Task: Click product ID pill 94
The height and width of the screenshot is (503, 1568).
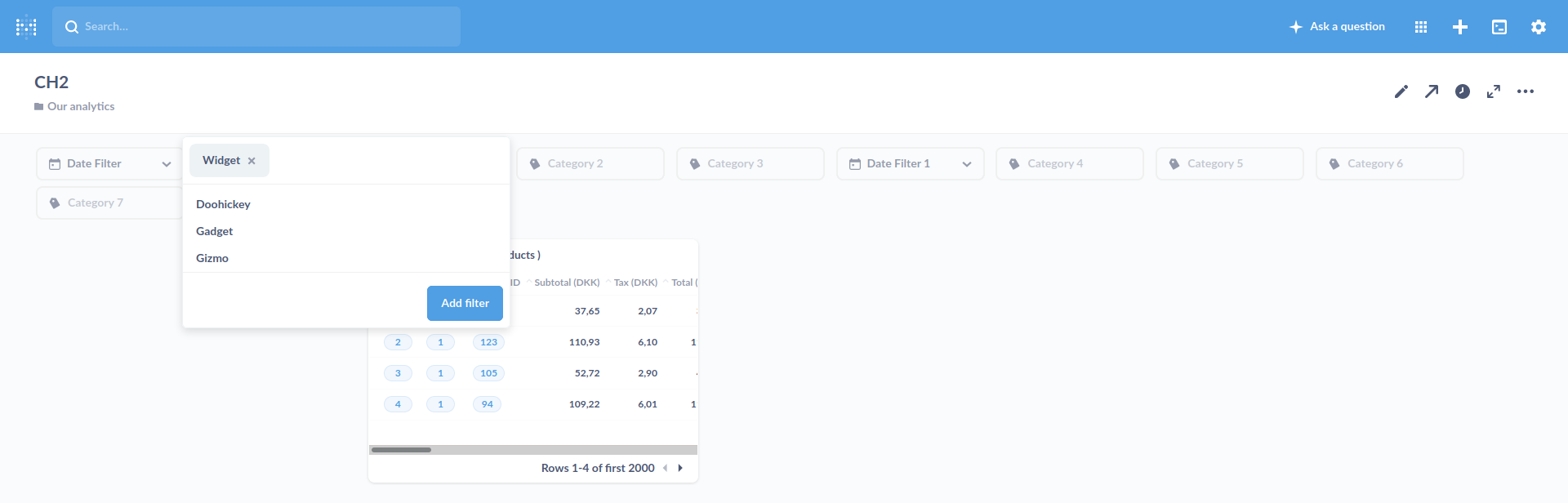Action: coord(487,404)
